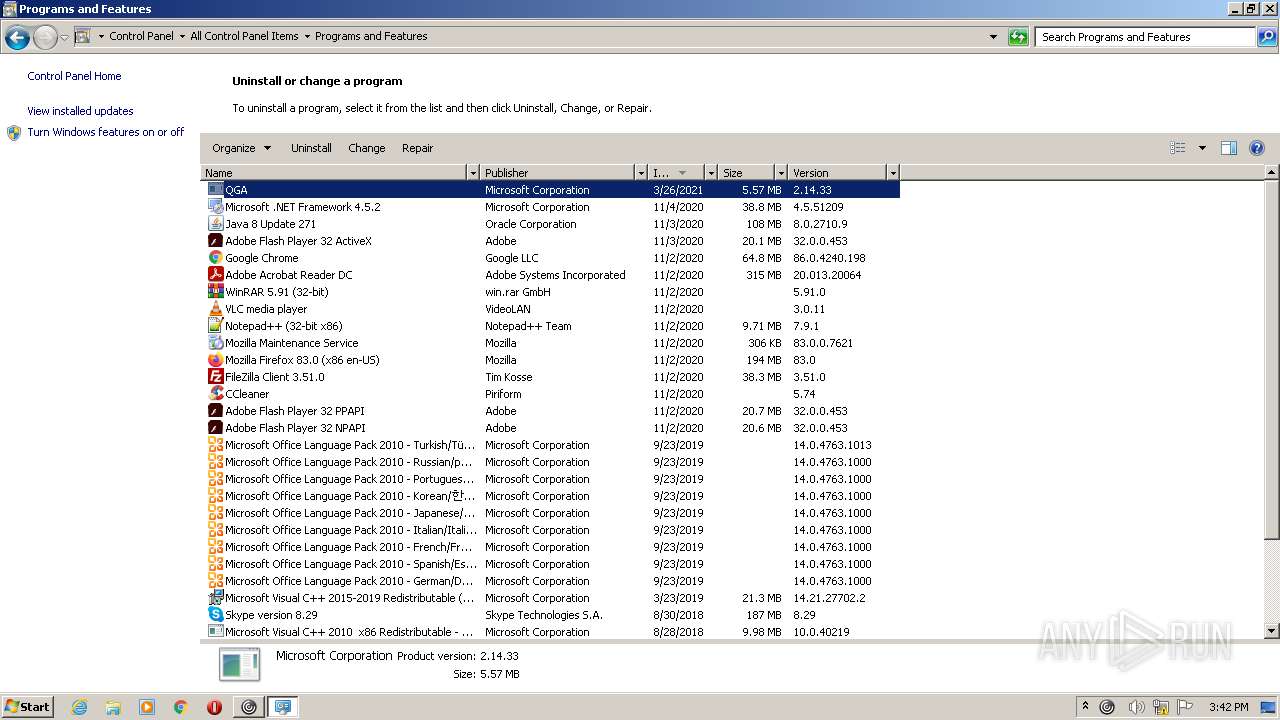Open the view options dropdown arrow
This screenshot has height=720, width=1280.
pyautogui.click(x=1202, y=148)
